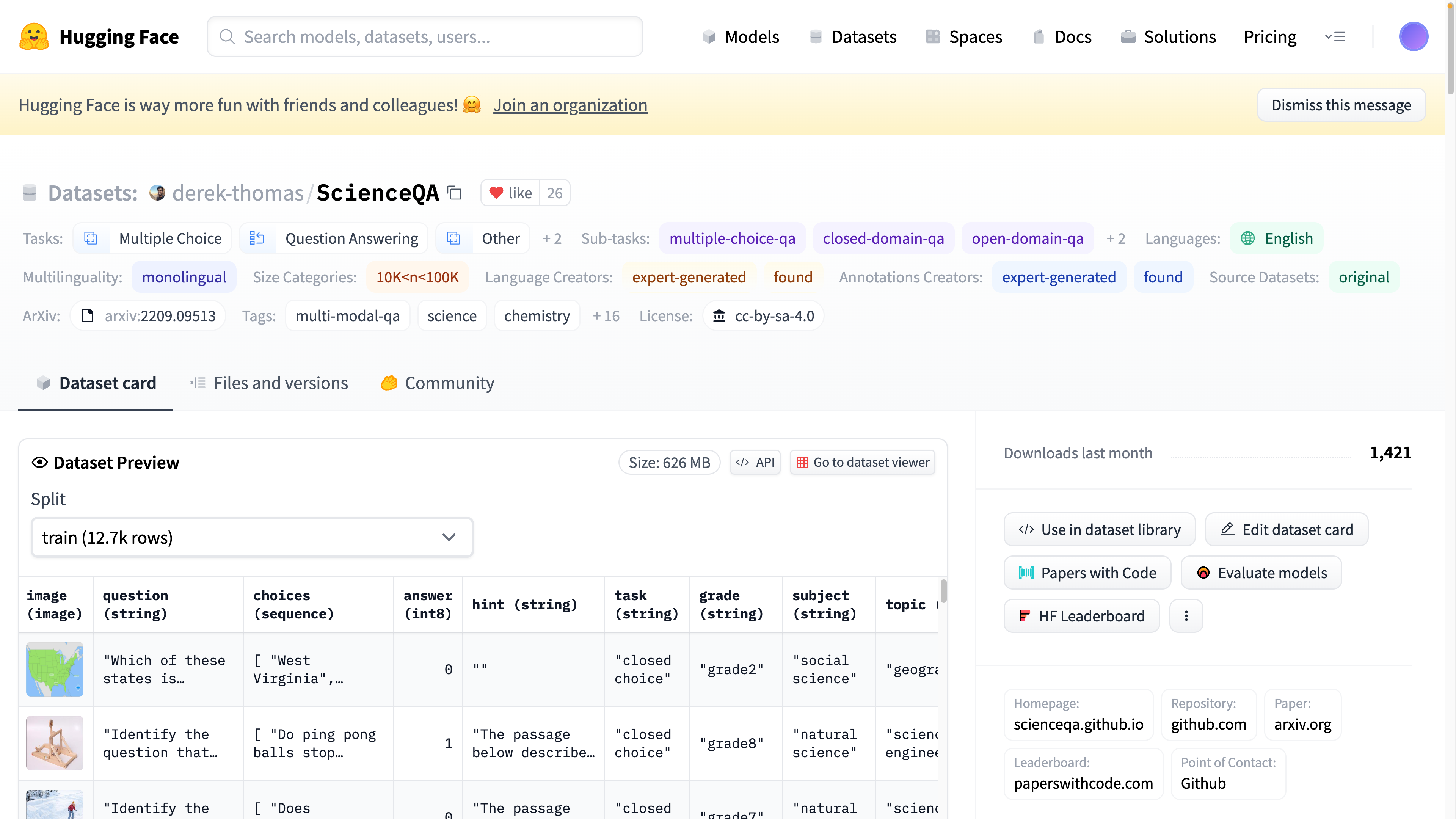Image resolution: width=1456 pixels, height=819 pixels.
Task: Click the Hugging Face logo emoji
Action: tap(34, 37)
